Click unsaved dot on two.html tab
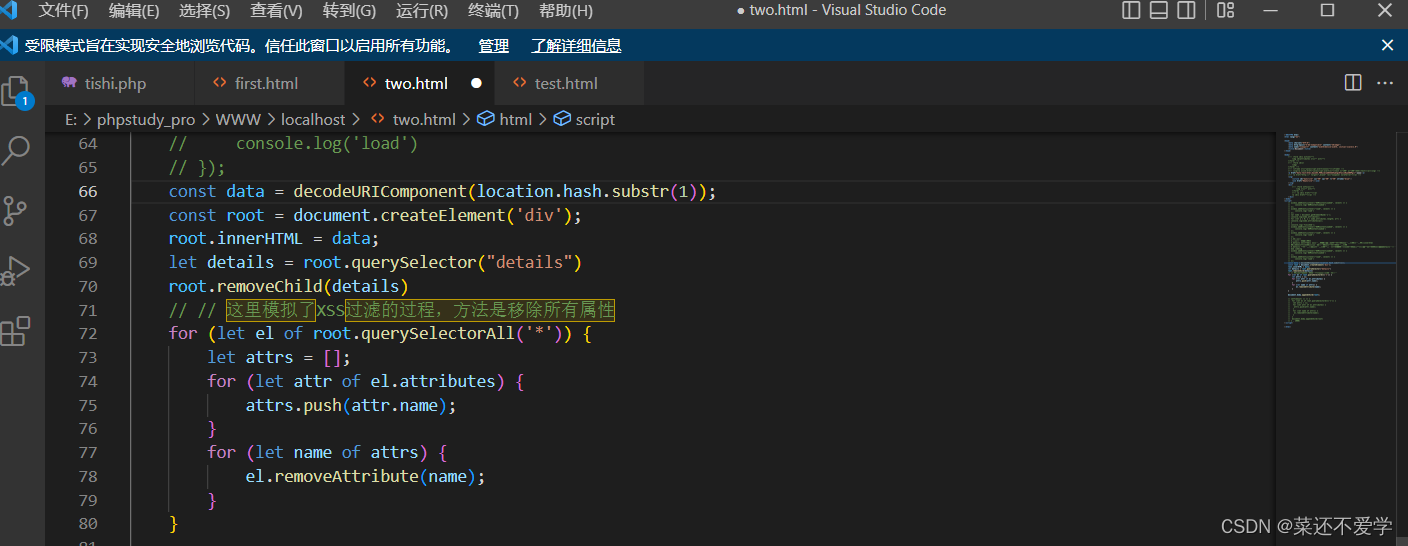 [476, 84]
